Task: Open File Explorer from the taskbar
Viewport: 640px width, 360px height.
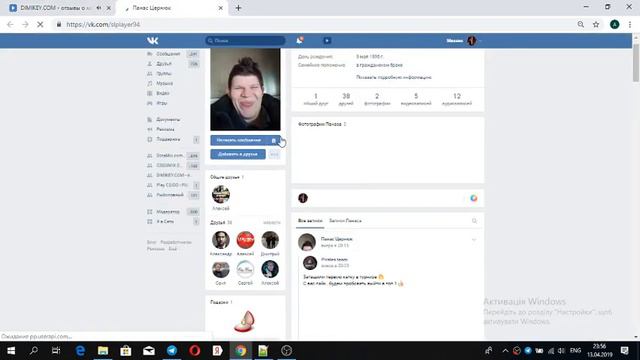Action: click(103, 351)
